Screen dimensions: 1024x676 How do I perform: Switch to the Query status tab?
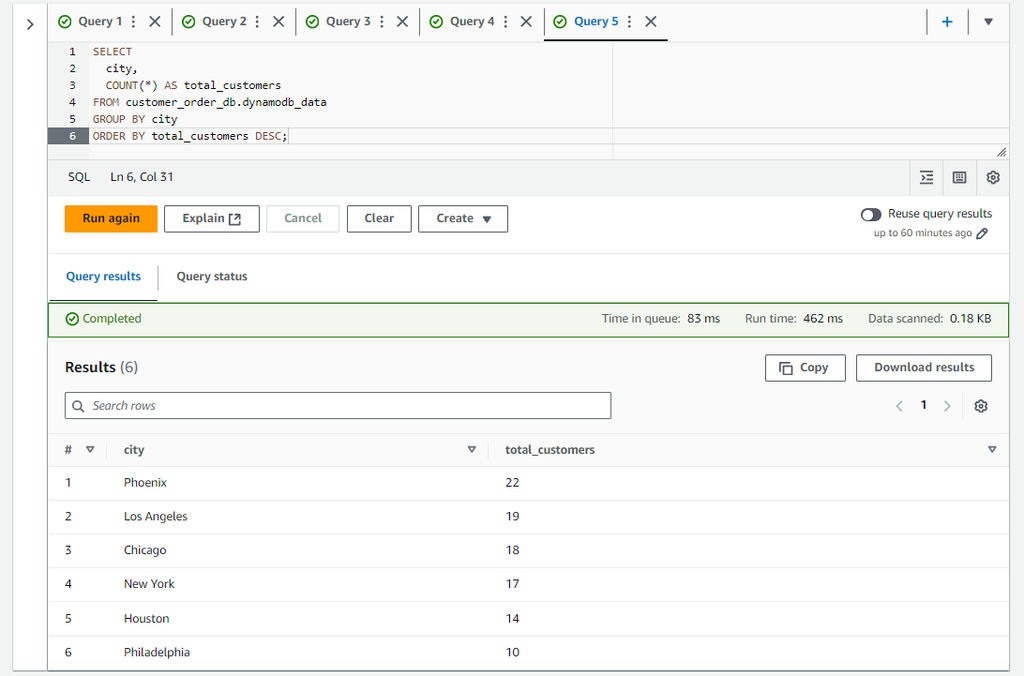pos(212,277)
